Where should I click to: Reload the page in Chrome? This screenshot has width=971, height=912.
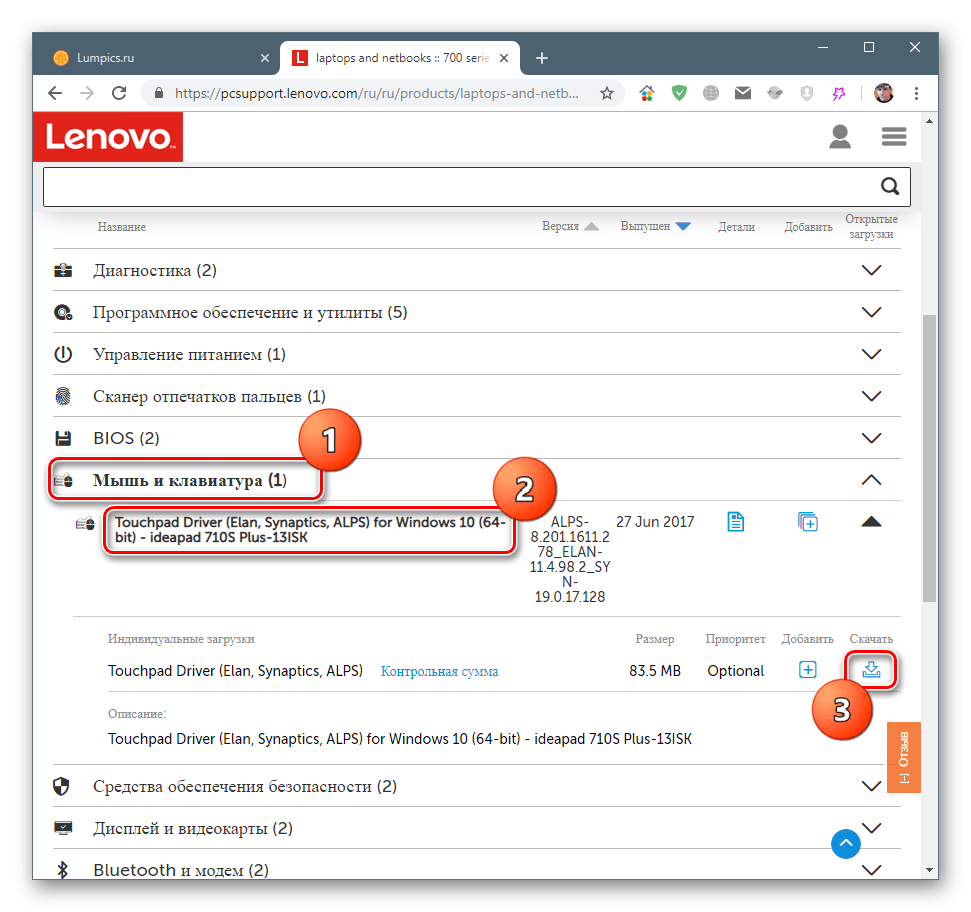point(119,93)
